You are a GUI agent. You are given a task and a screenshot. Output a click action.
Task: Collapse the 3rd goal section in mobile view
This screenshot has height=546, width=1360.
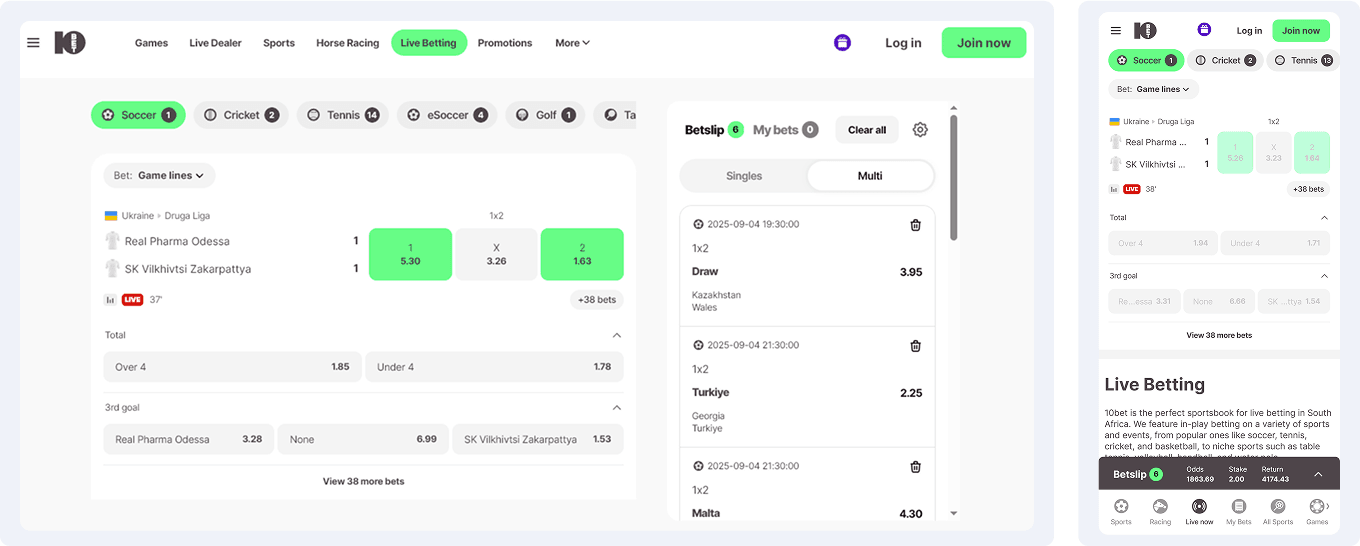click(1325, 276)
